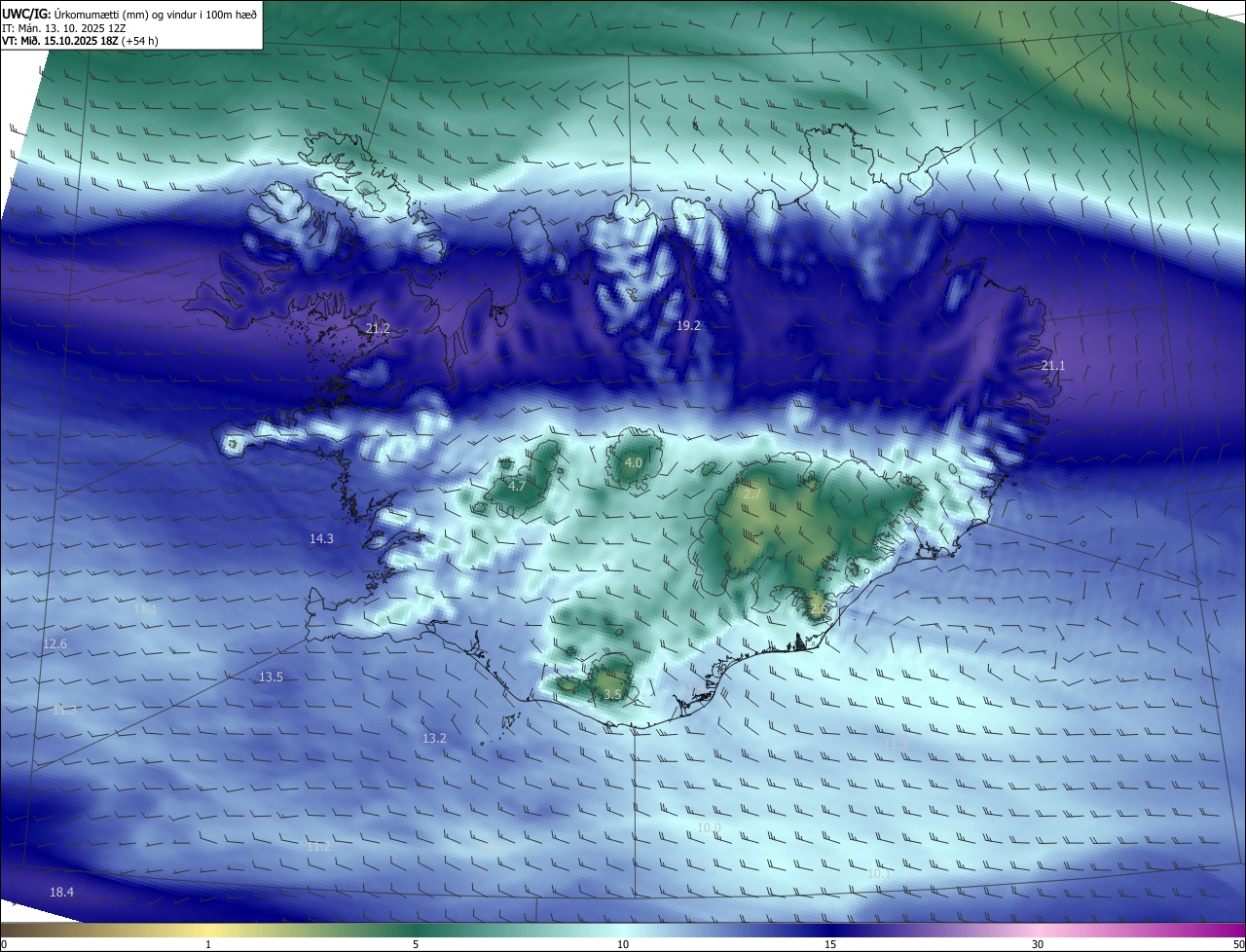Viewport: 1246px width, 952px height.
Task: Click the forecast offset "(+54 h)"
Action: click(141, 42)
